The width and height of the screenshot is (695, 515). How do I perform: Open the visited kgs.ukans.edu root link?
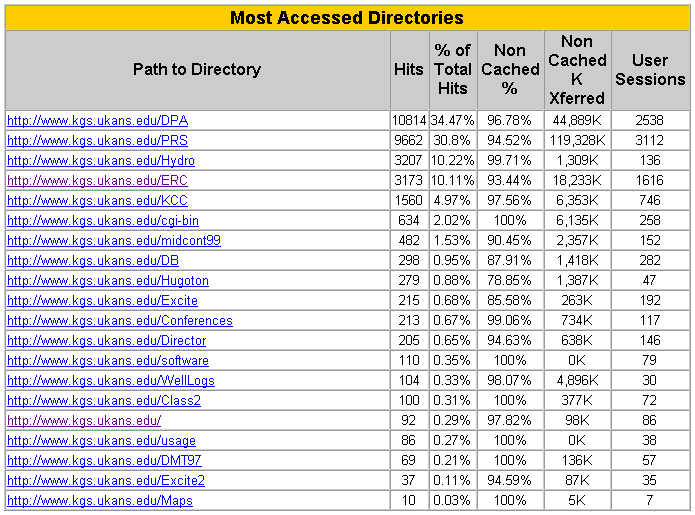click(x=84, y=420)
